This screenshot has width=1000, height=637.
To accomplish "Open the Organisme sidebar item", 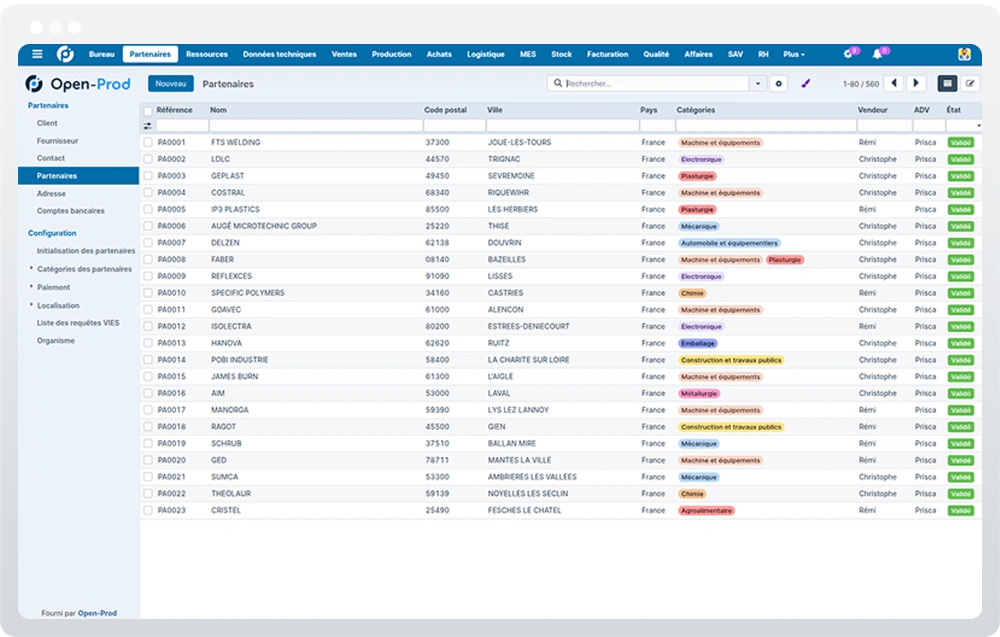I will coord(55,340).
